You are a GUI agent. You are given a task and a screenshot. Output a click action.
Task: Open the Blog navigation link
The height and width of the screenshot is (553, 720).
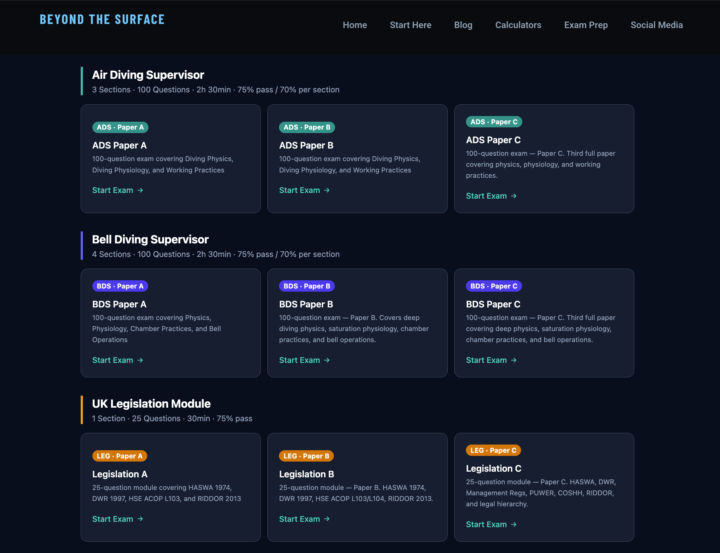[x=463, y=25]
